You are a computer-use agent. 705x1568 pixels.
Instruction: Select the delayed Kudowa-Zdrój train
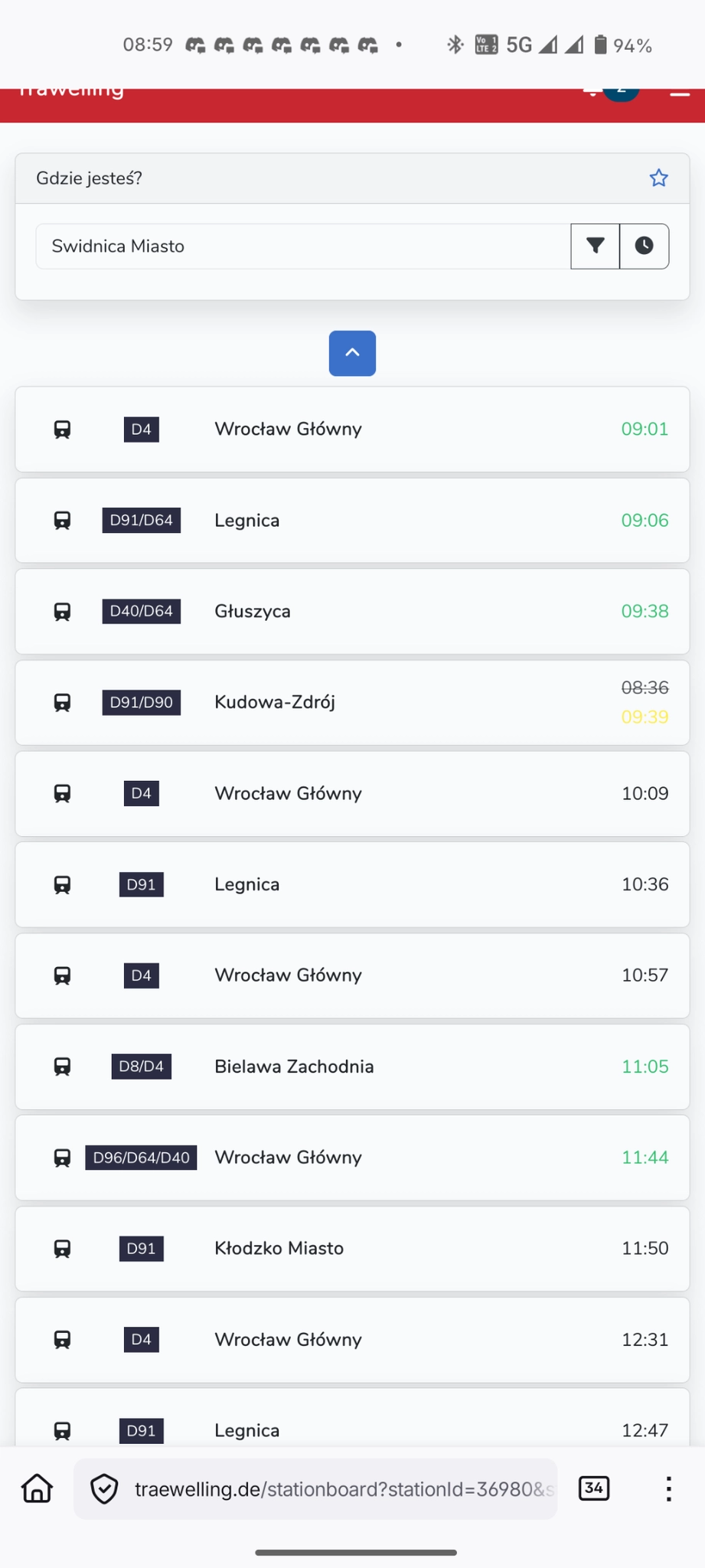[352, 702]
